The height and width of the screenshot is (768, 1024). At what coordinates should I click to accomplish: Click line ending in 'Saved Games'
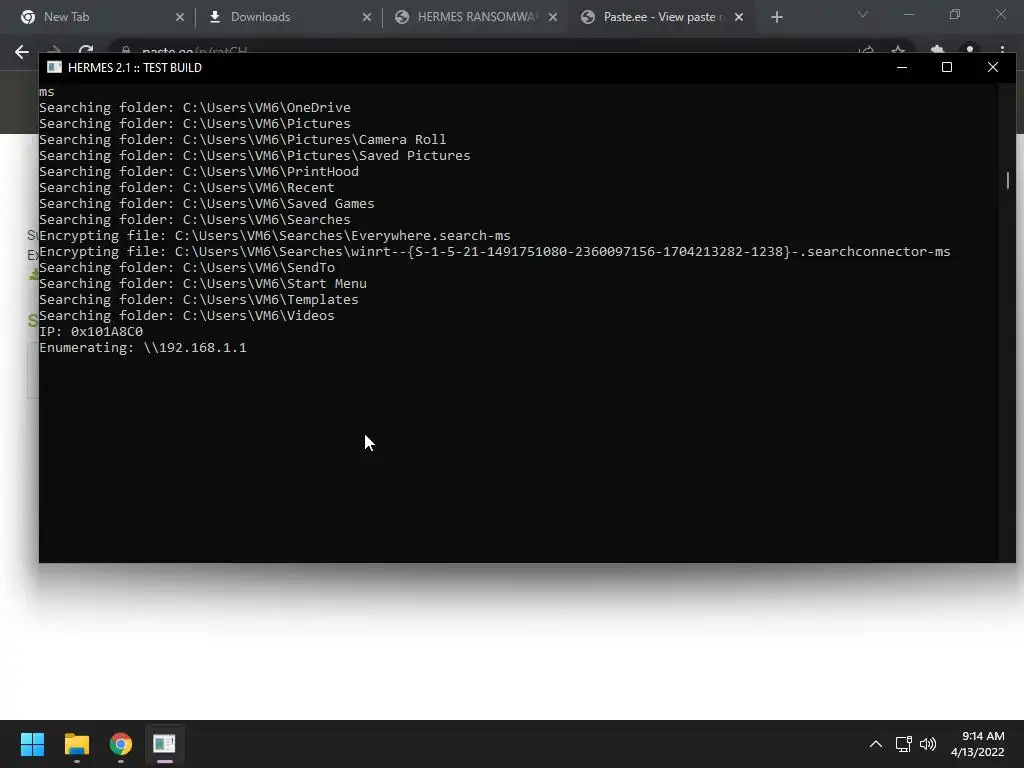(x=206, y=204)
